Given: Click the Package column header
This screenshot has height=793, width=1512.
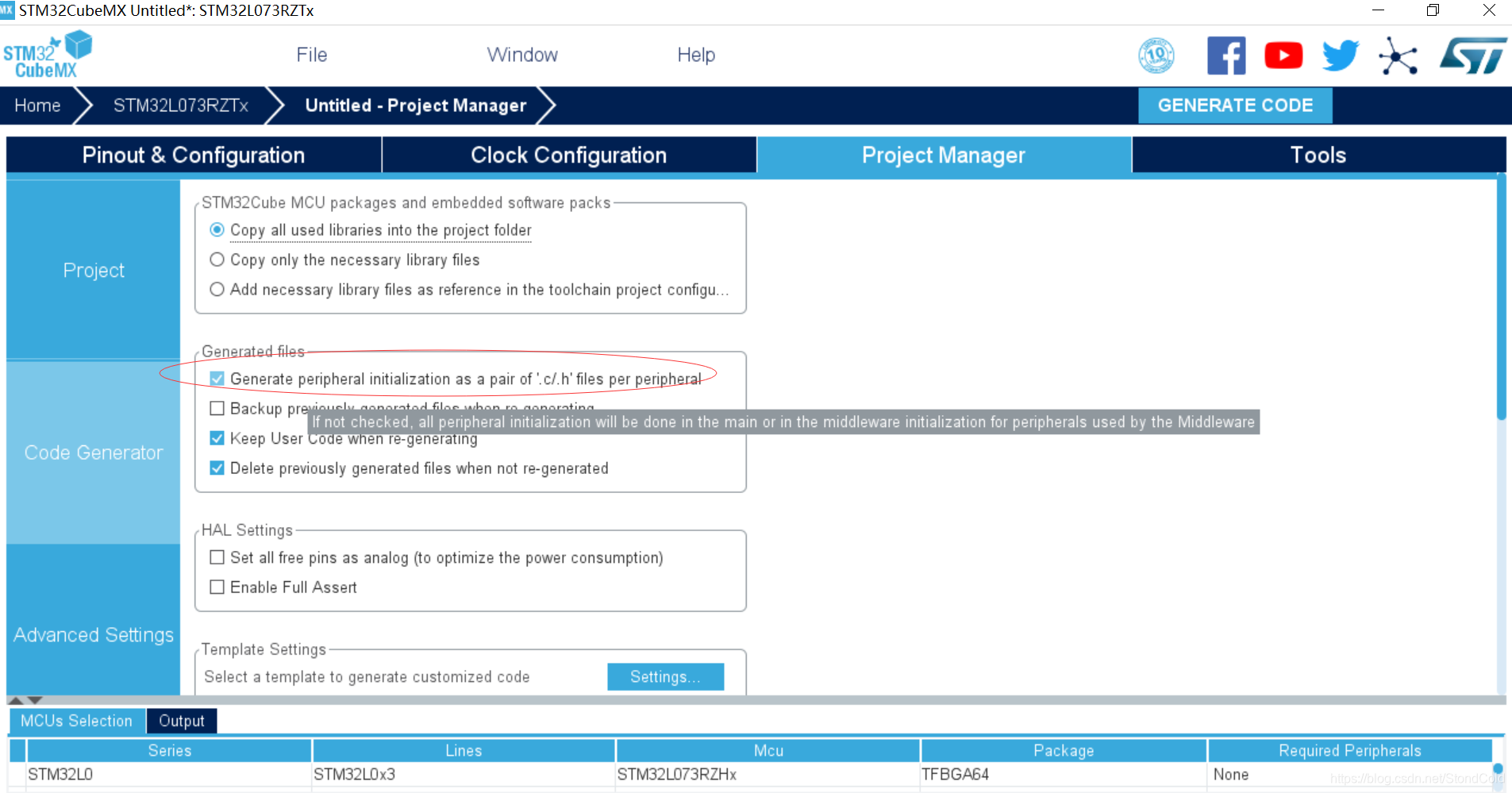Looking at the screenshot, I should (1064, 751).
